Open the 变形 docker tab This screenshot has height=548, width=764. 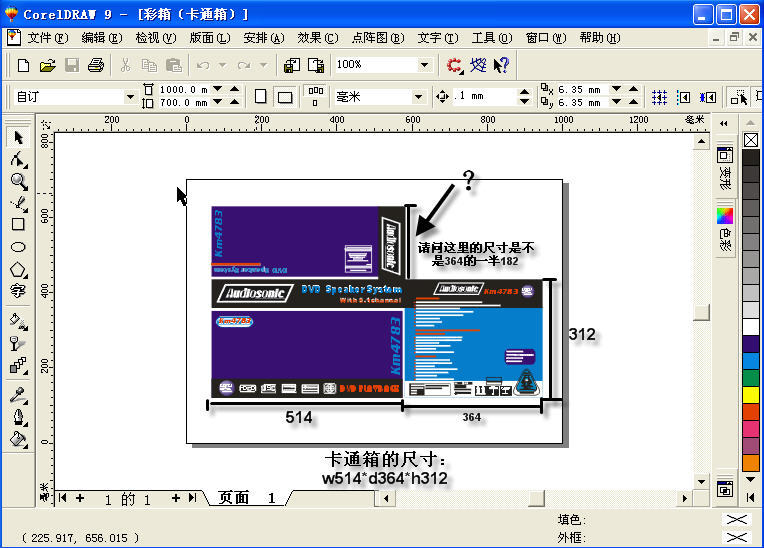pyautogui.click(x=725, y=168)
